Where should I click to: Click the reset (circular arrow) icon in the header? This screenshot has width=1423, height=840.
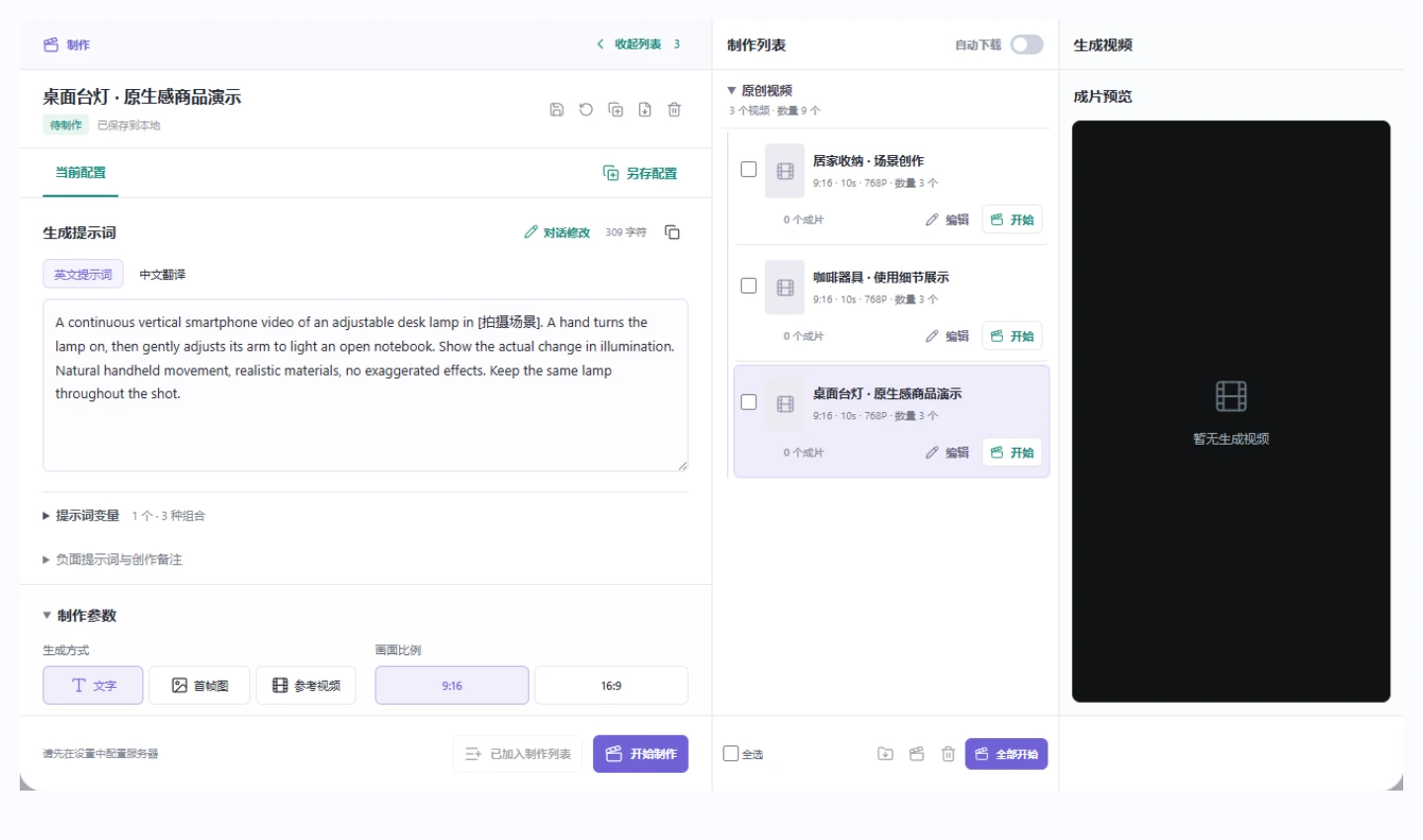(586, 110)
